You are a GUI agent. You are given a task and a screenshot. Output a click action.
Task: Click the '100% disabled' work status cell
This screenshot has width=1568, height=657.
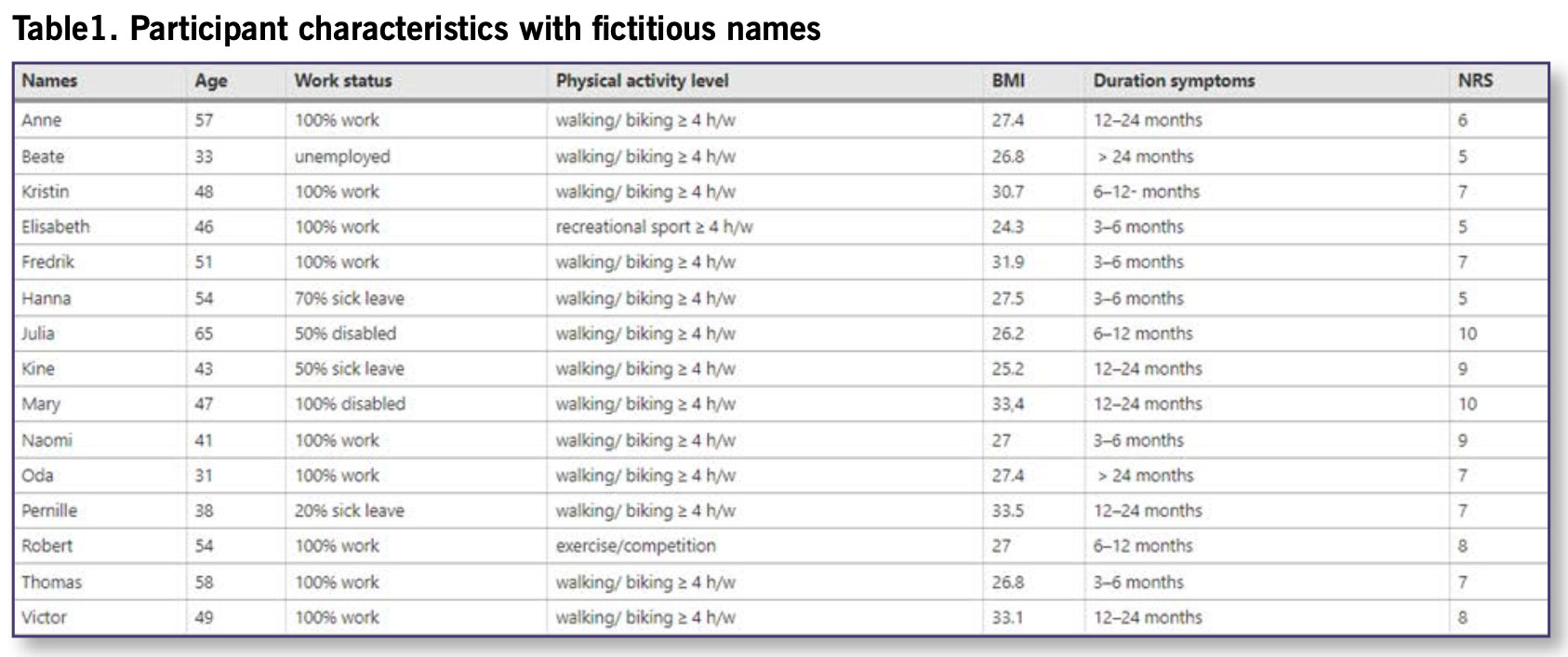click(x=350, y=404)
